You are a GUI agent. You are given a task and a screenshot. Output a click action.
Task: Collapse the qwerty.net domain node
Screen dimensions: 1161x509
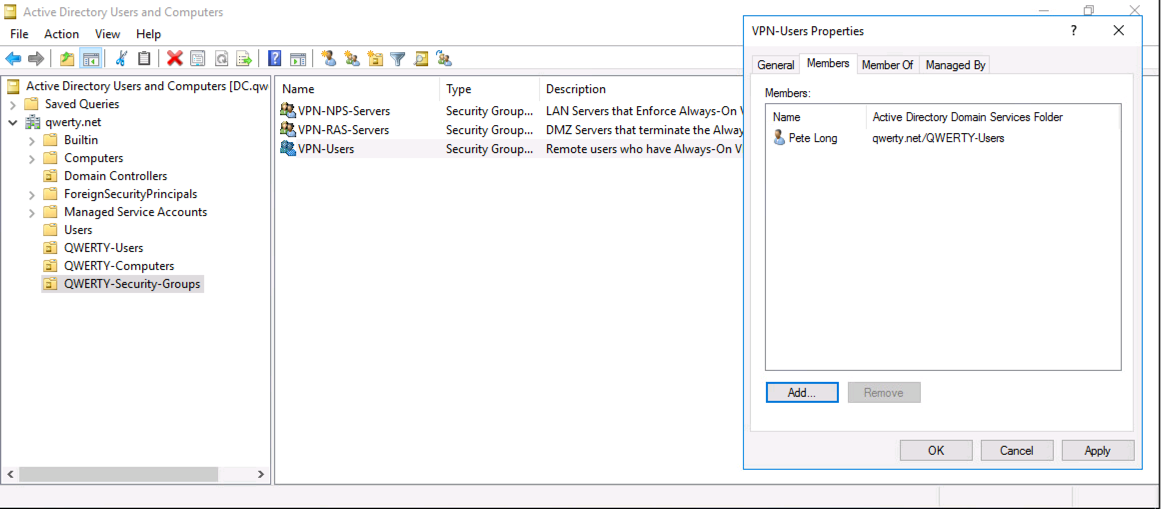click(x=14, y=122)
